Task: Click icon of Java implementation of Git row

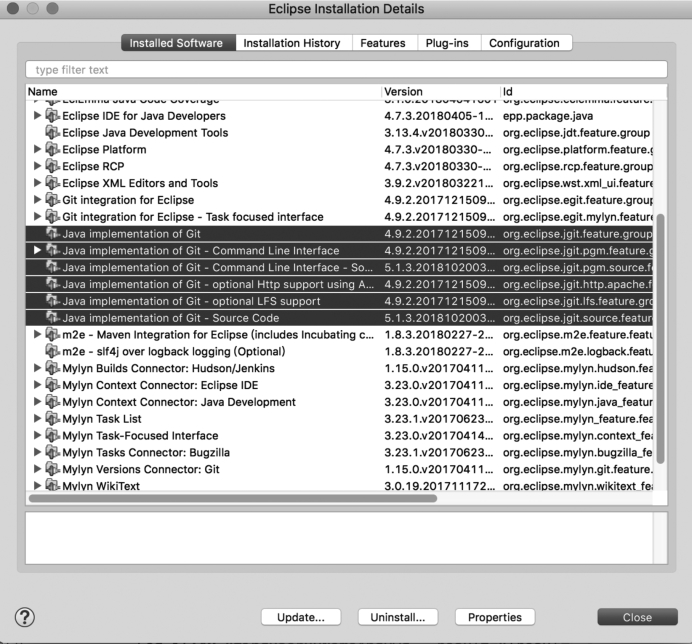Action: click(53, 233)
